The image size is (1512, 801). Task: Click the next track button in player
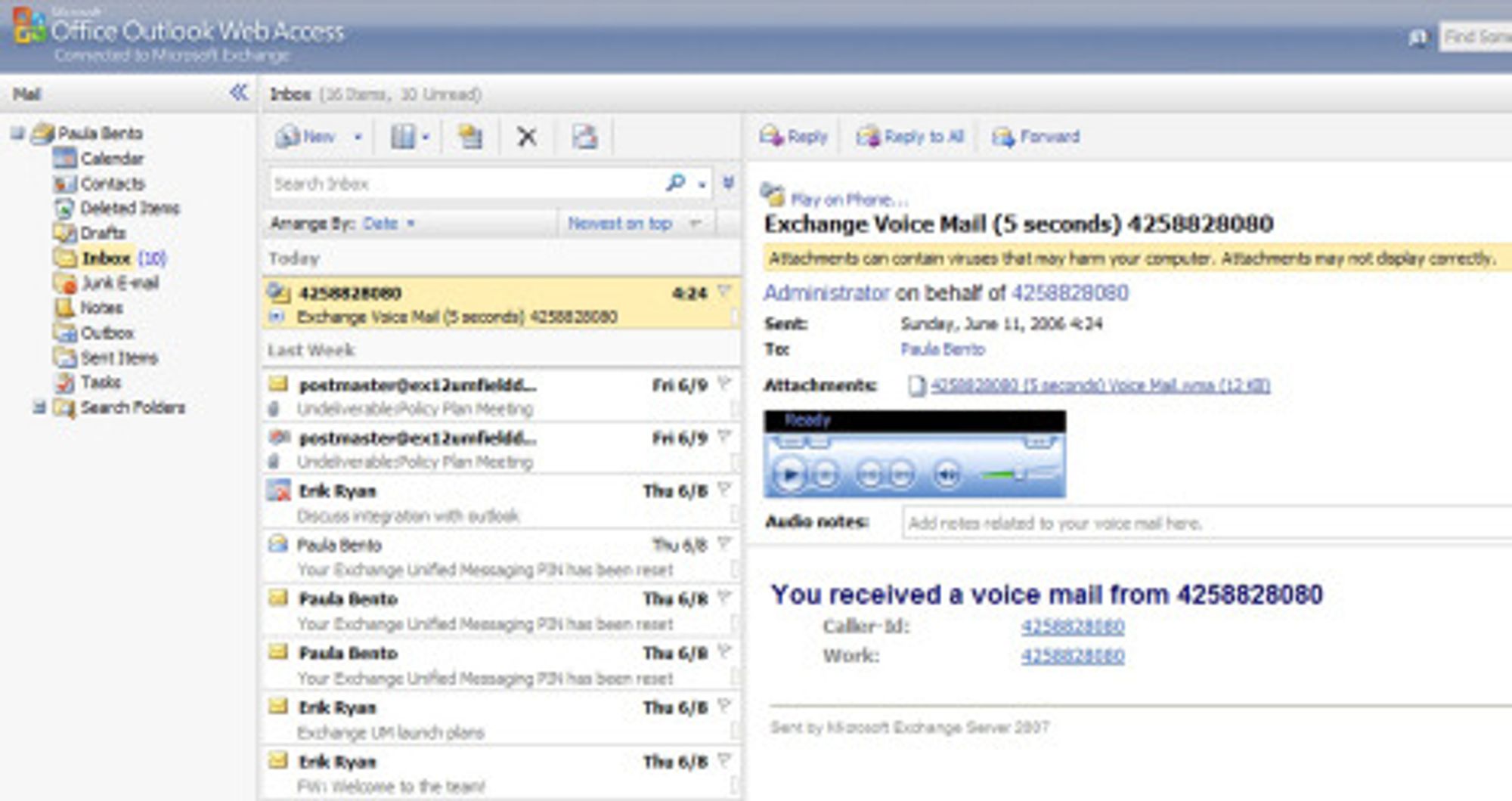click(x=901, y=475)
